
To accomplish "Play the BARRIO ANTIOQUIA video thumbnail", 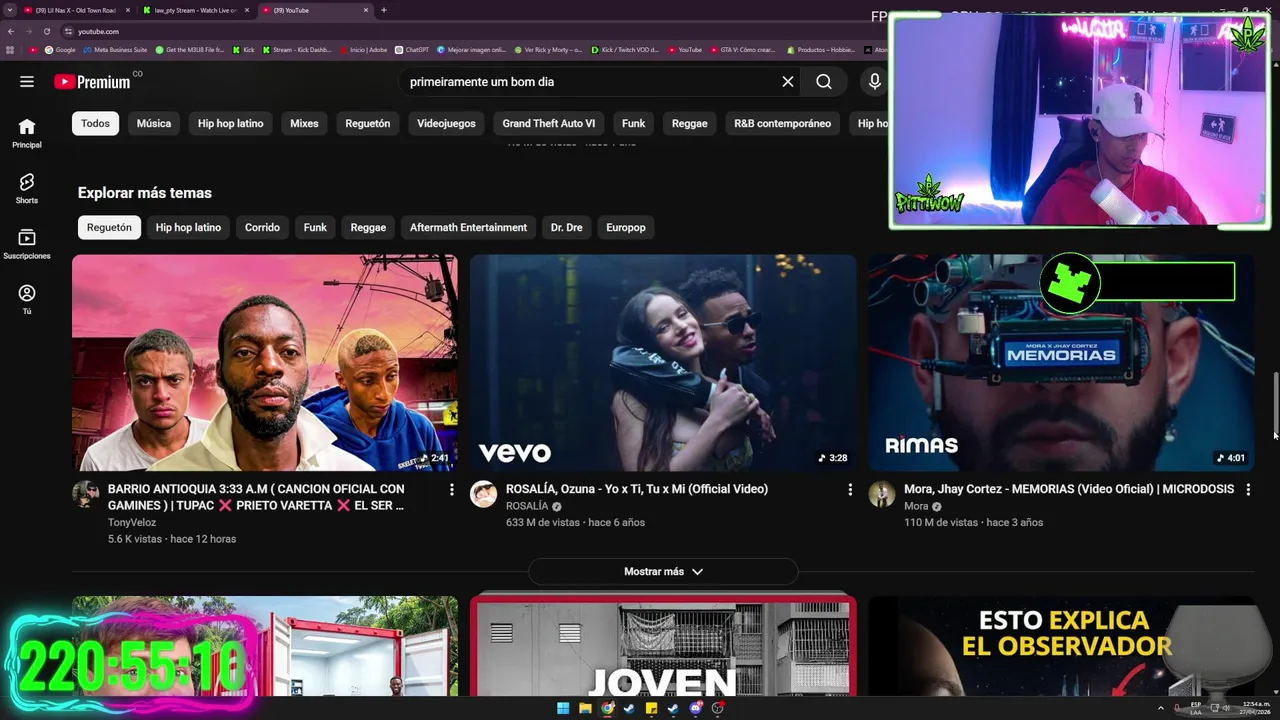I will tap(265, 362).
